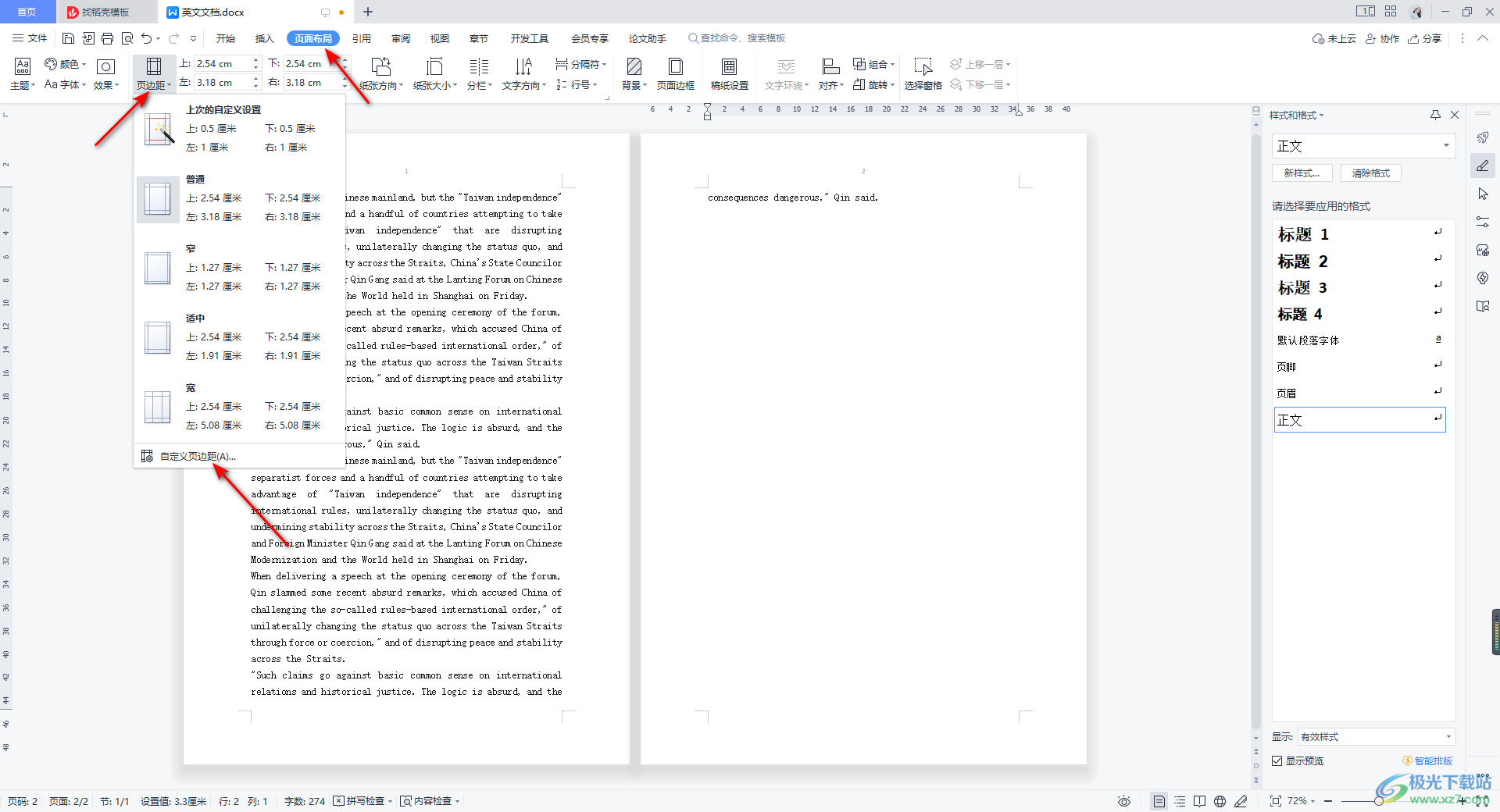Image resolution: width=1500 pixels, height=812 pixels.
Task: Toggle the Show Preview (显示预览) checkbox
Action: coord(1277,760)
